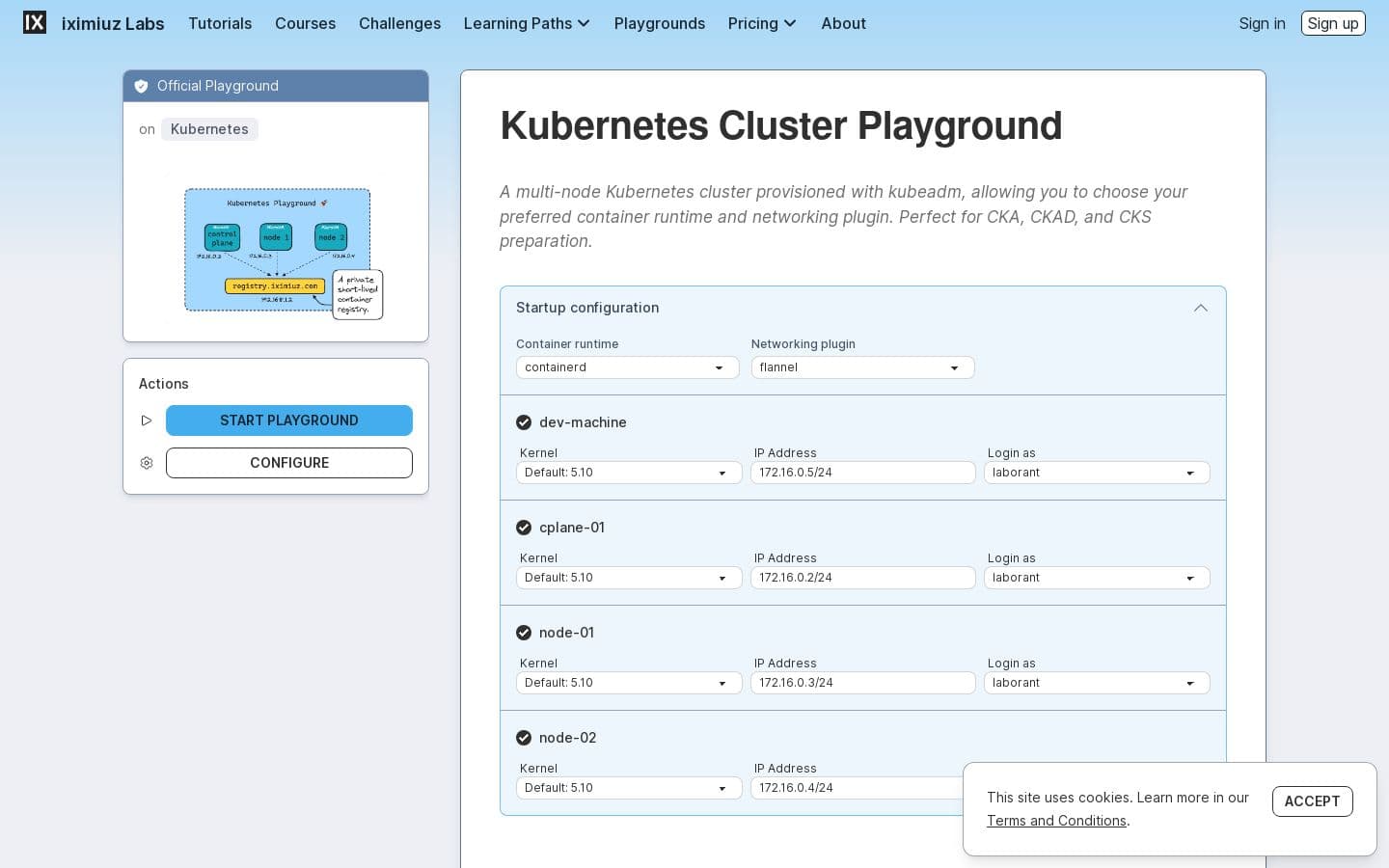Open dev-machine Kernel dropdown
Viewport: 1389px width, 868px height.
click(x=629, y=473)
